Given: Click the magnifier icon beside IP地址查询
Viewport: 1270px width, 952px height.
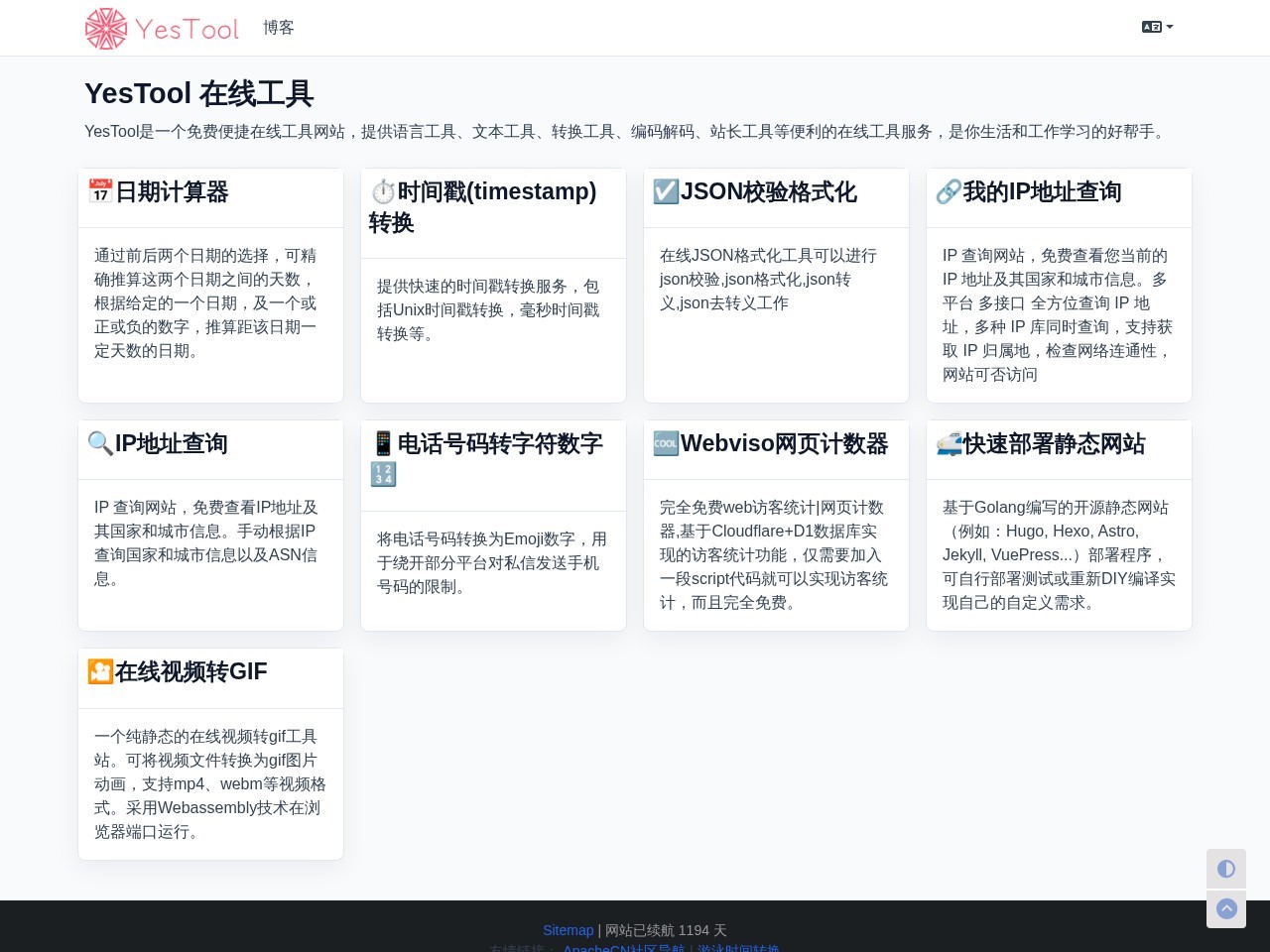Looking at the screenshot, I should coord(100,443).
